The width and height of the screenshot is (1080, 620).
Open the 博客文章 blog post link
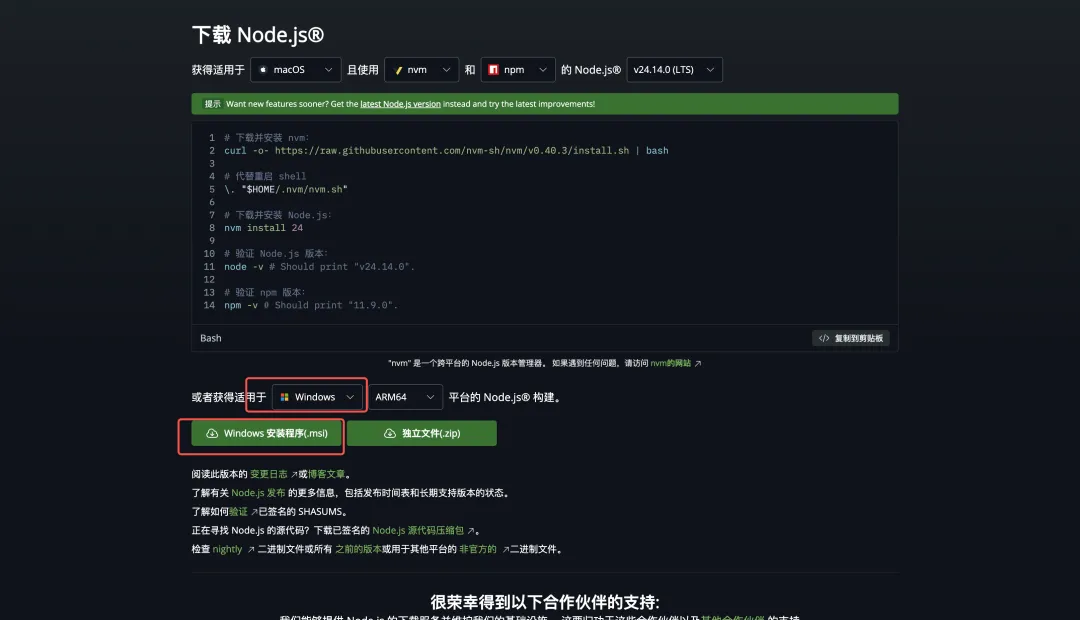326,474
